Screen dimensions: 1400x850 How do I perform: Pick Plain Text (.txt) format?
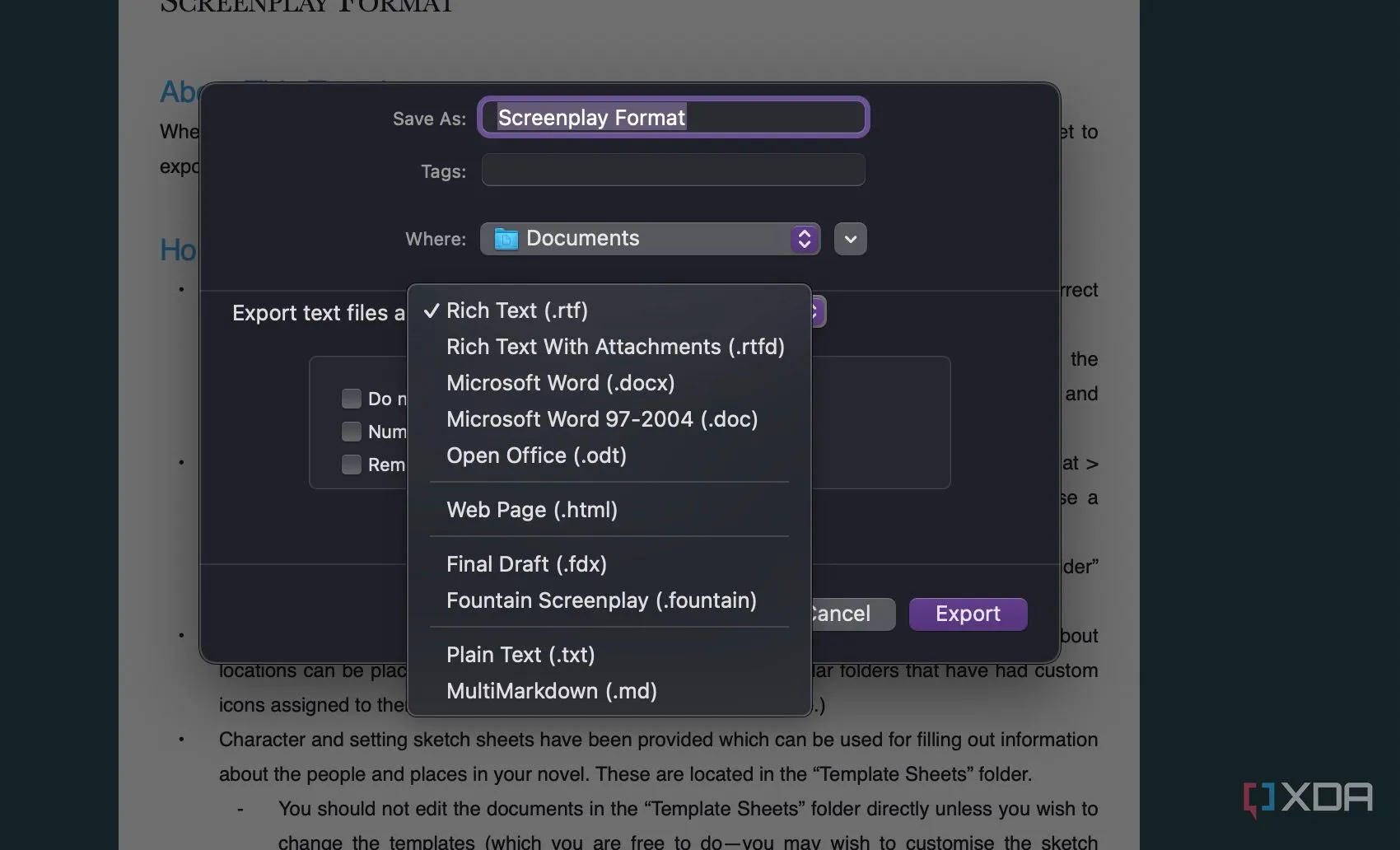[609, 655]
